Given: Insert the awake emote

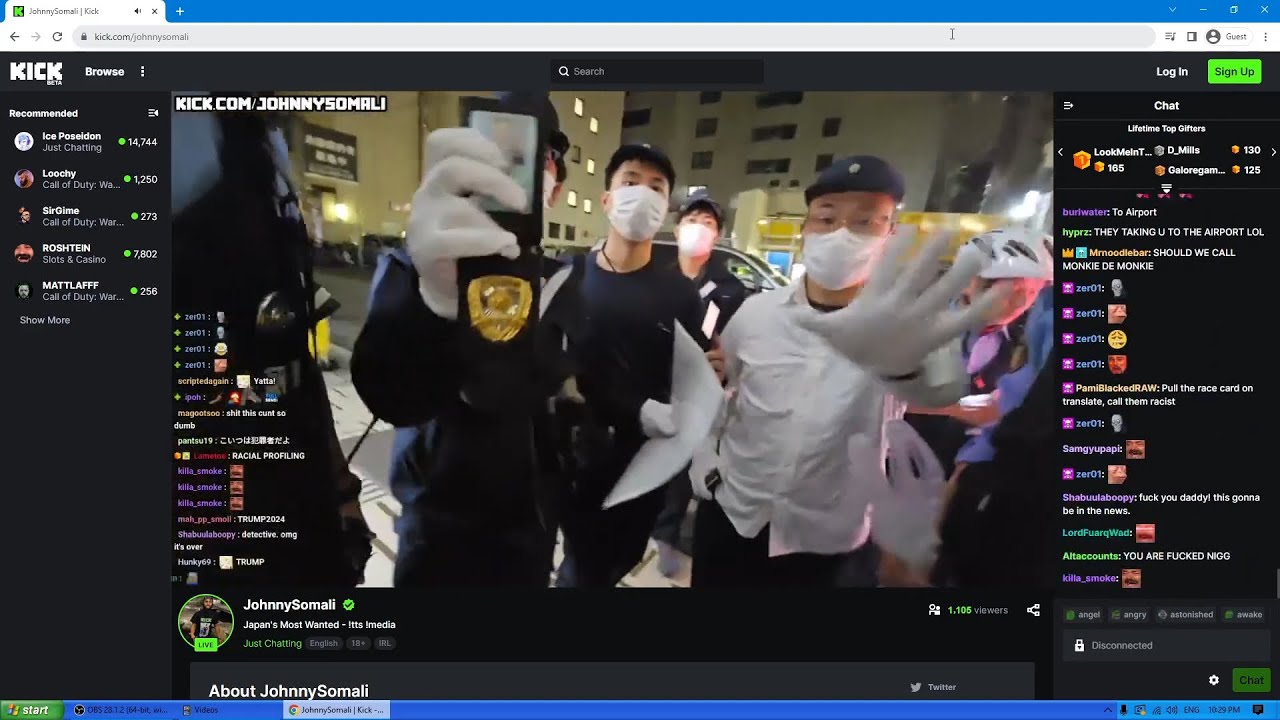Looking at the screenshot, I should tap(1245, 615).
